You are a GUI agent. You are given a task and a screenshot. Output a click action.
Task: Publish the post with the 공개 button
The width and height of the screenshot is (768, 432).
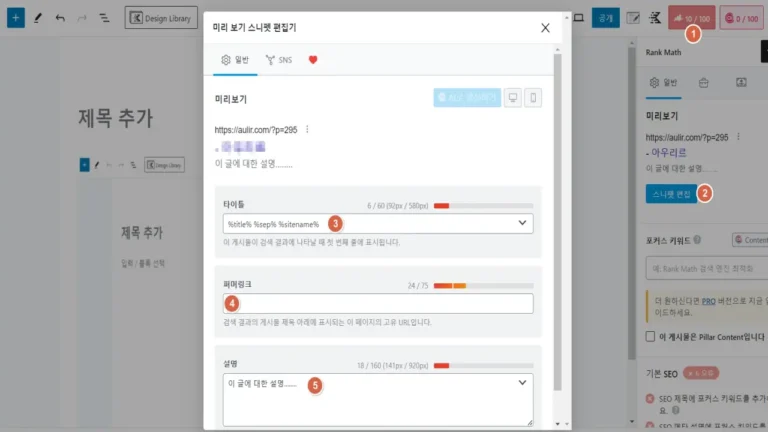(x=605, y=18)
